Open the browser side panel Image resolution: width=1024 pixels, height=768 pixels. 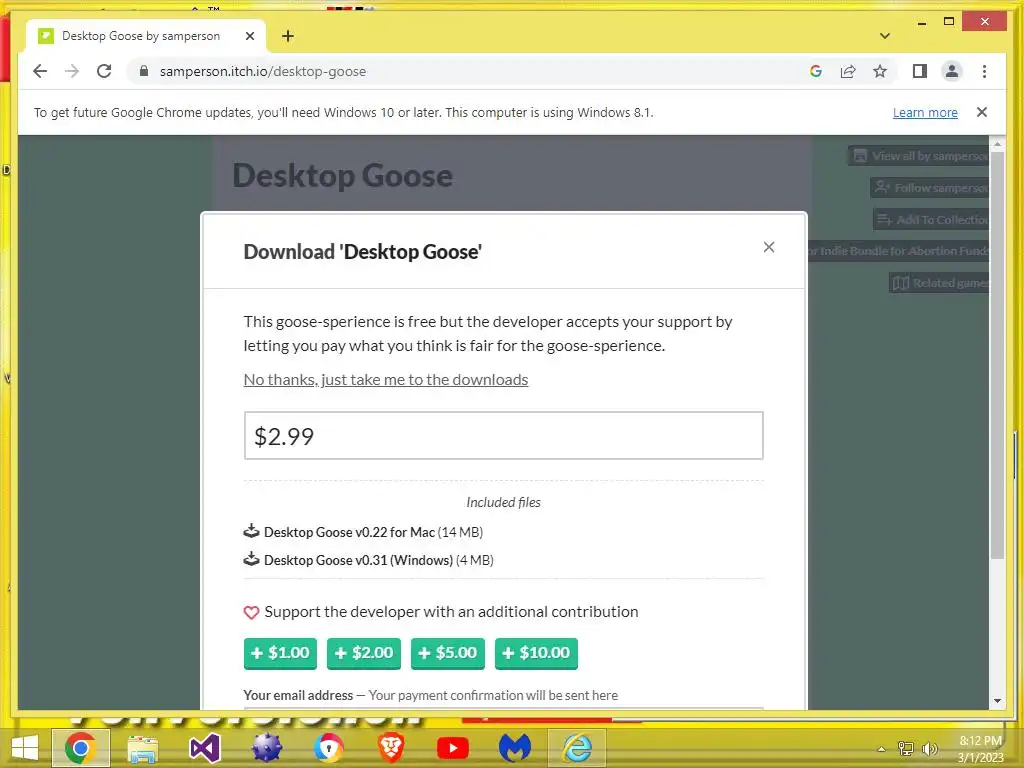coord(920,71)
